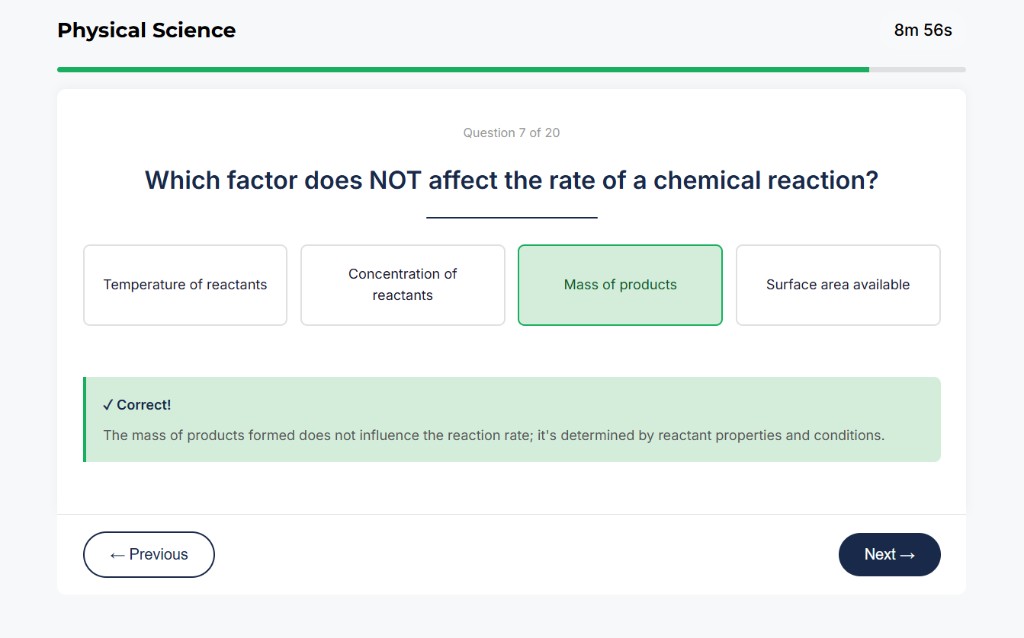The width and height of the screenshot is (1024, 638).
Task: Select the Surface area available answer
Action: point(837,285)
